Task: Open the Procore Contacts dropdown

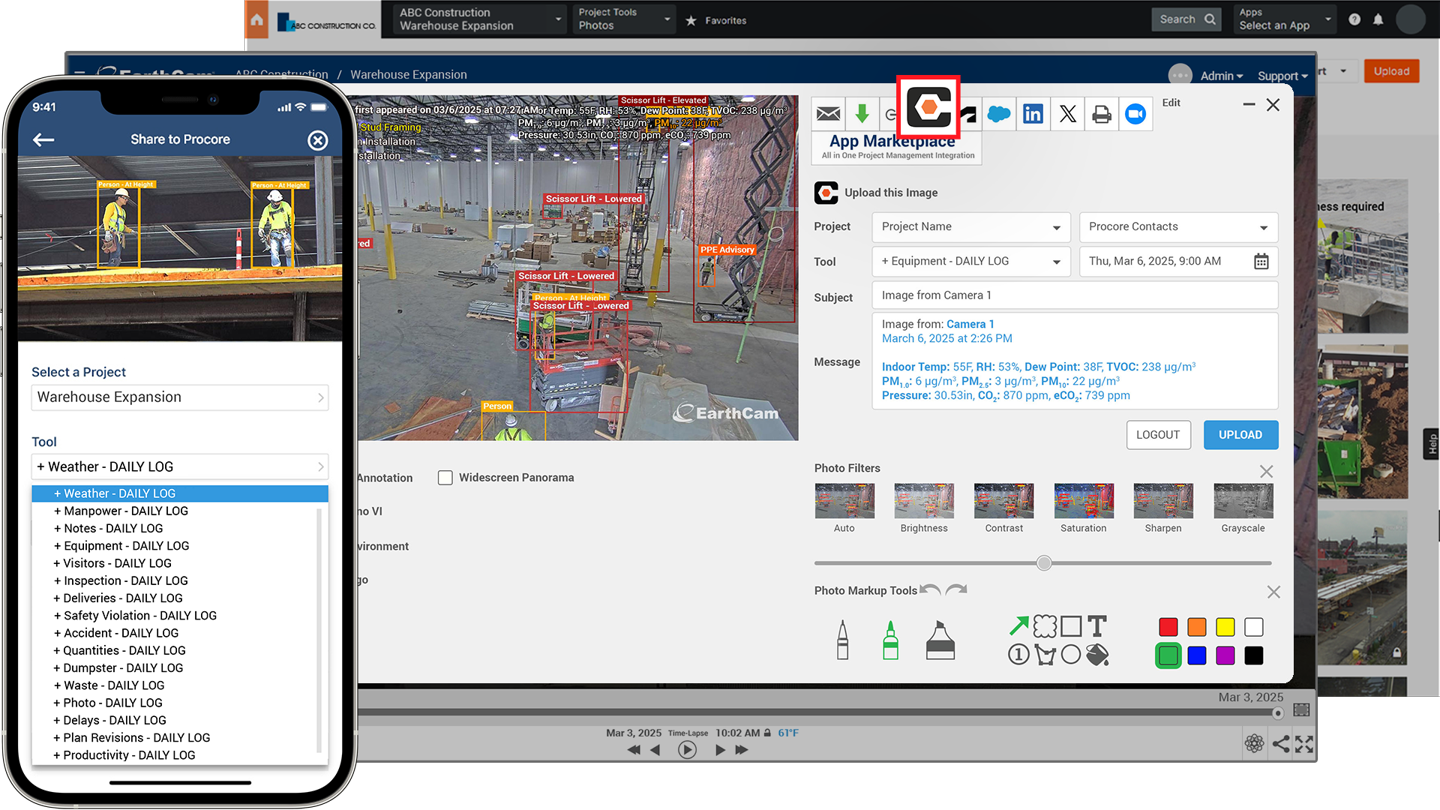Action: (x=1178, y=227)
